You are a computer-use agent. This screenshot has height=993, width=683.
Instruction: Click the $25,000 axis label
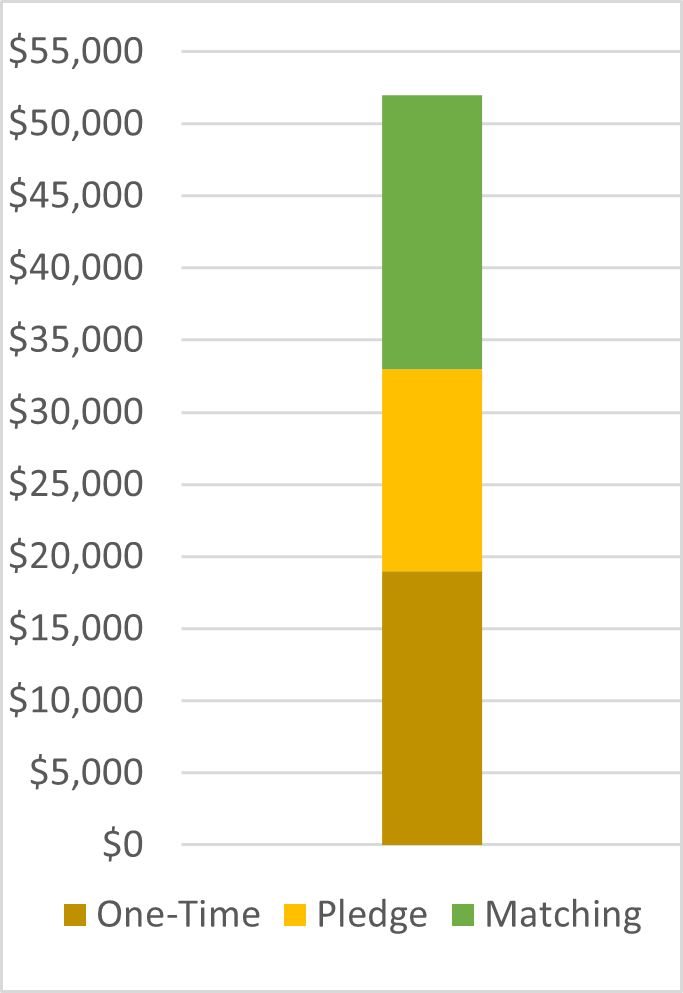[x=76, y=484]
